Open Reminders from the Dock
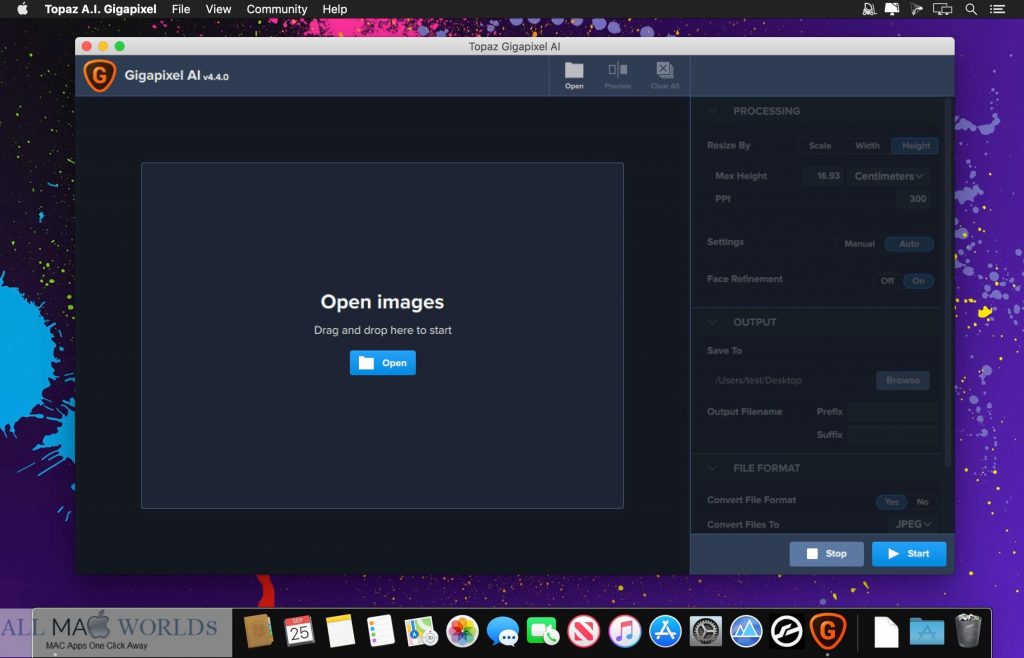The image size is (1024, 658). point(380,631)
